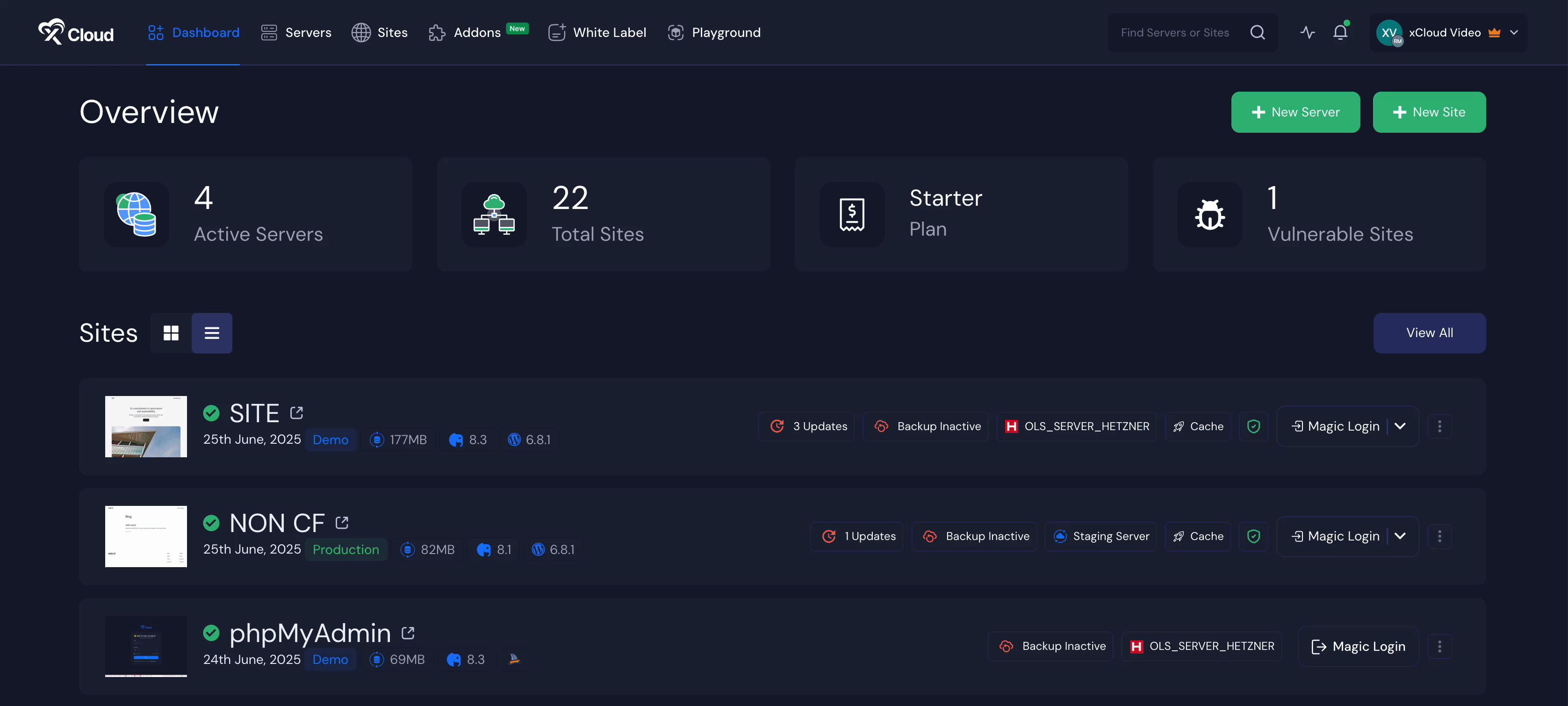This screenshot has width=1568, height=706.
Task: Expand Magic Login dropdown arrow for NON CF
Action: coord(1400,536)
